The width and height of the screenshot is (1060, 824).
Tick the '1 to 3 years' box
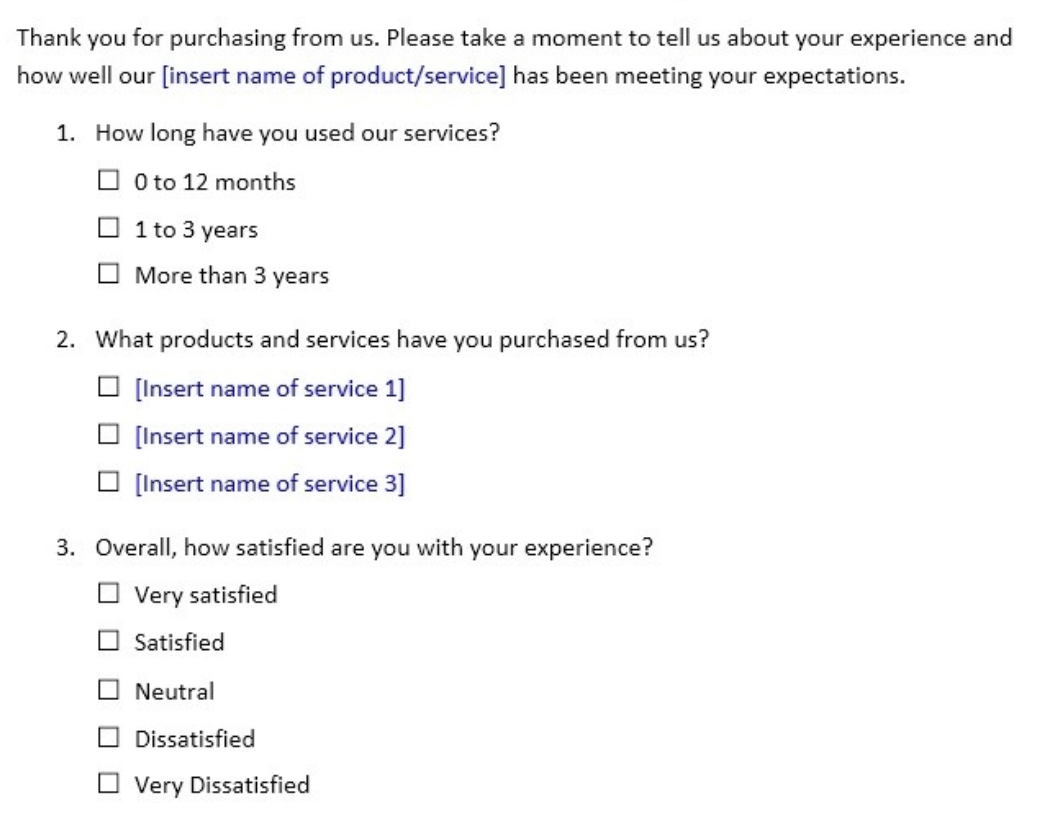pos(107,229)
